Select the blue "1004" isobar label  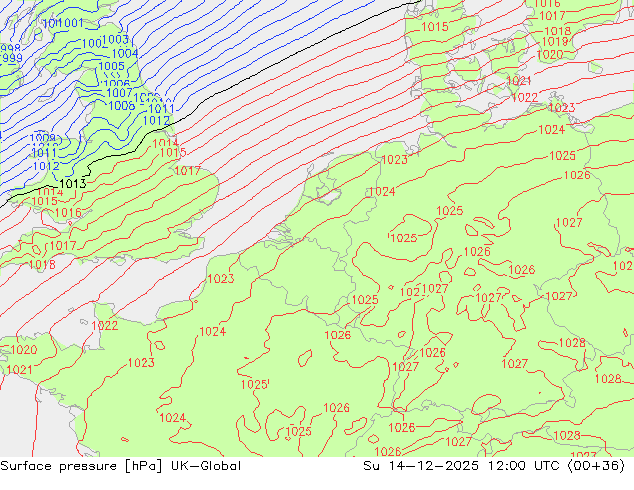point(125,53)
